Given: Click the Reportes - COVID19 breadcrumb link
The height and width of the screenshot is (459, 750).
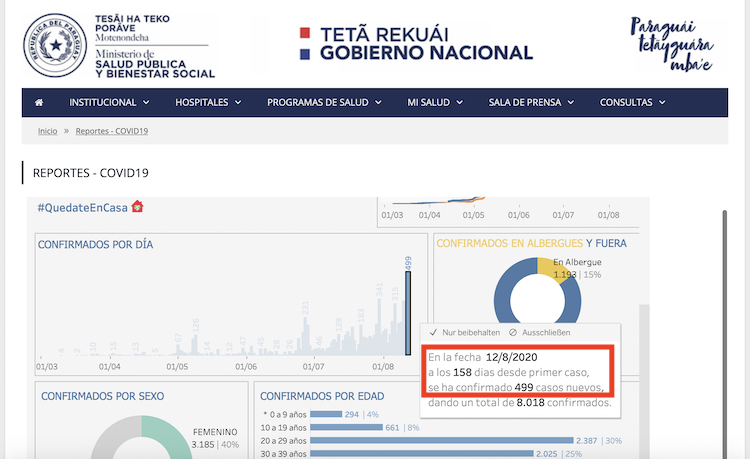Looking at the screenshot, I should pos(112,131).
